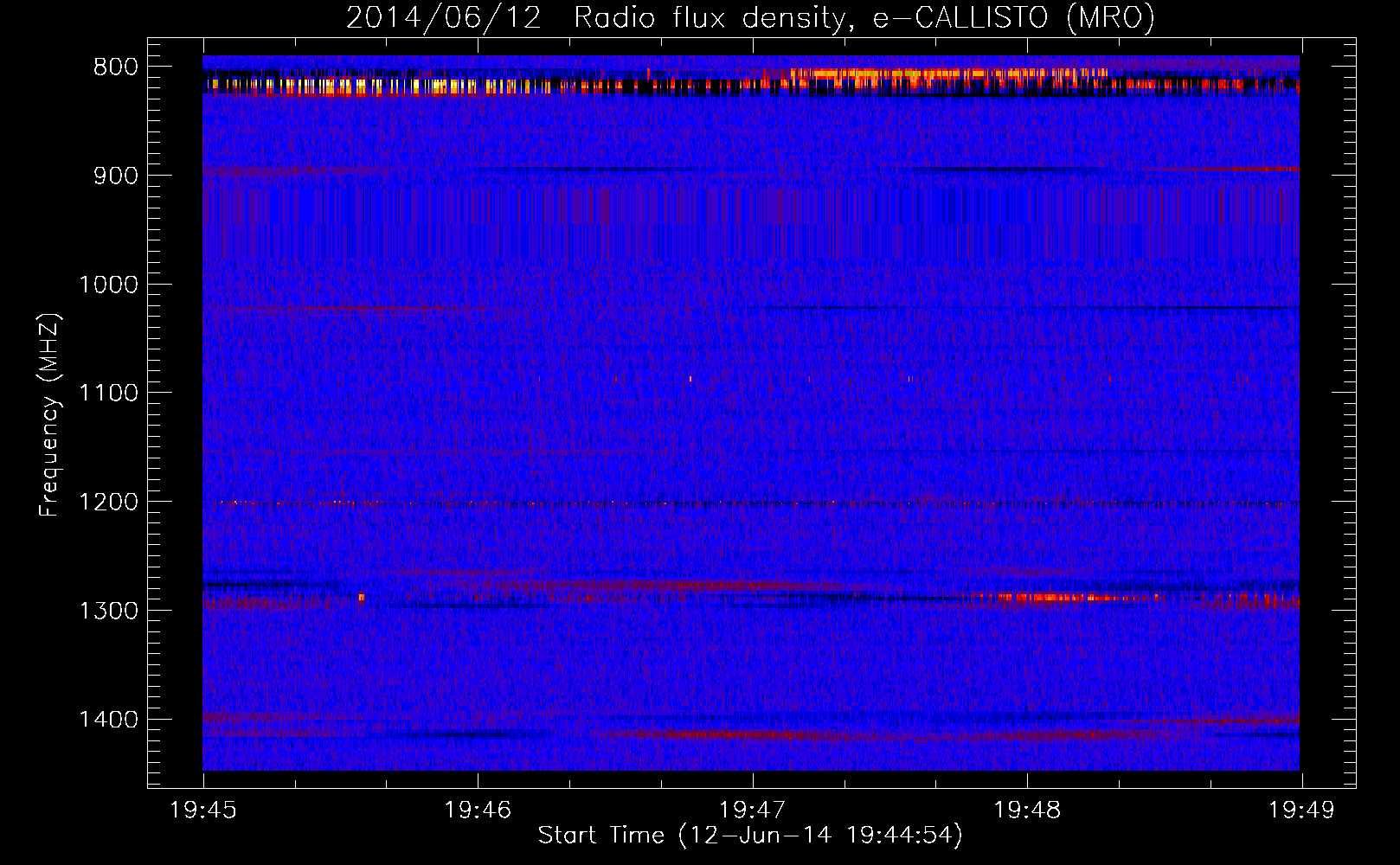Select the 19:48 time tick label
Image resolution: width=1400 pixels, height=865 pixels.
[1027, 811]
